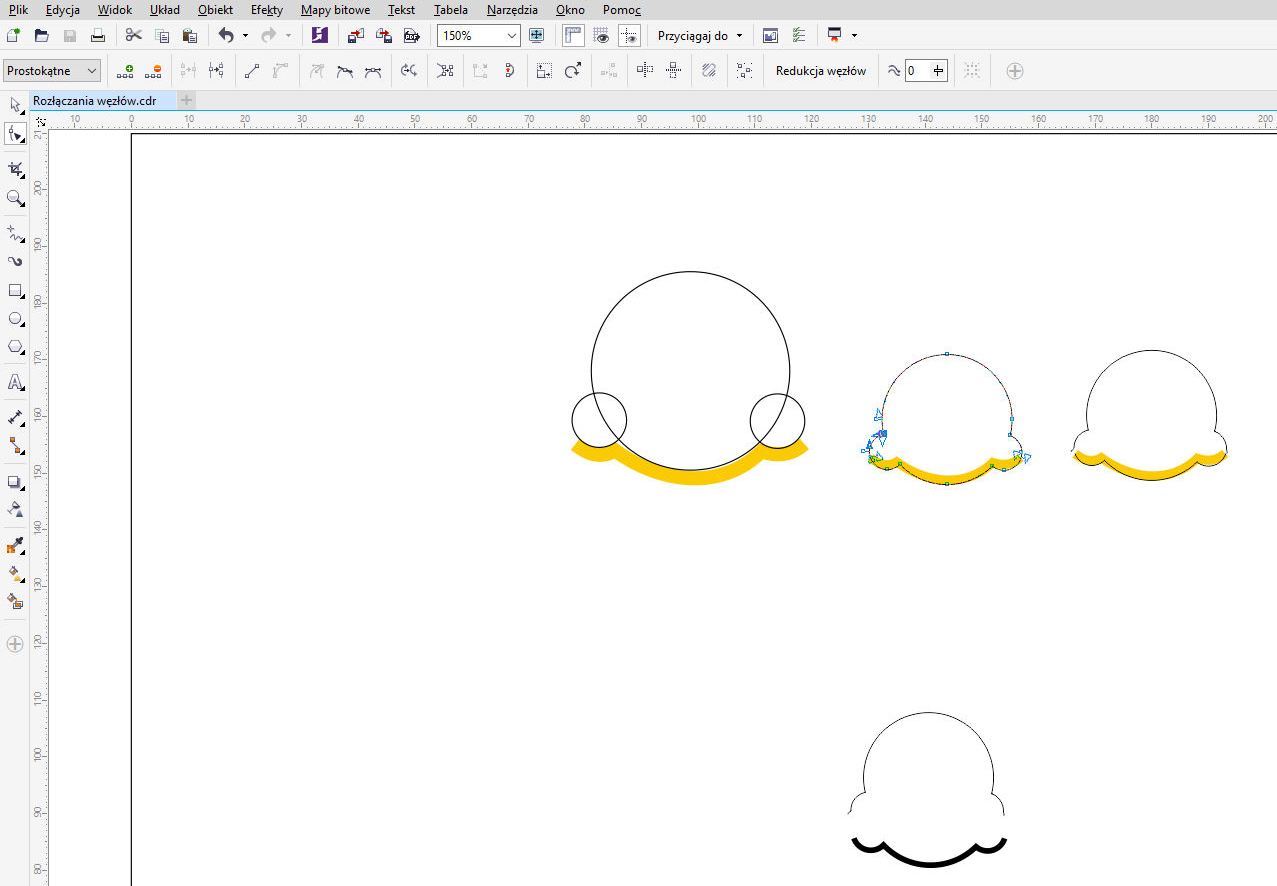Click the Redukcja węzłów button
The height and width of the screenshot is (886, 1277).
click(x=820, y=71)
